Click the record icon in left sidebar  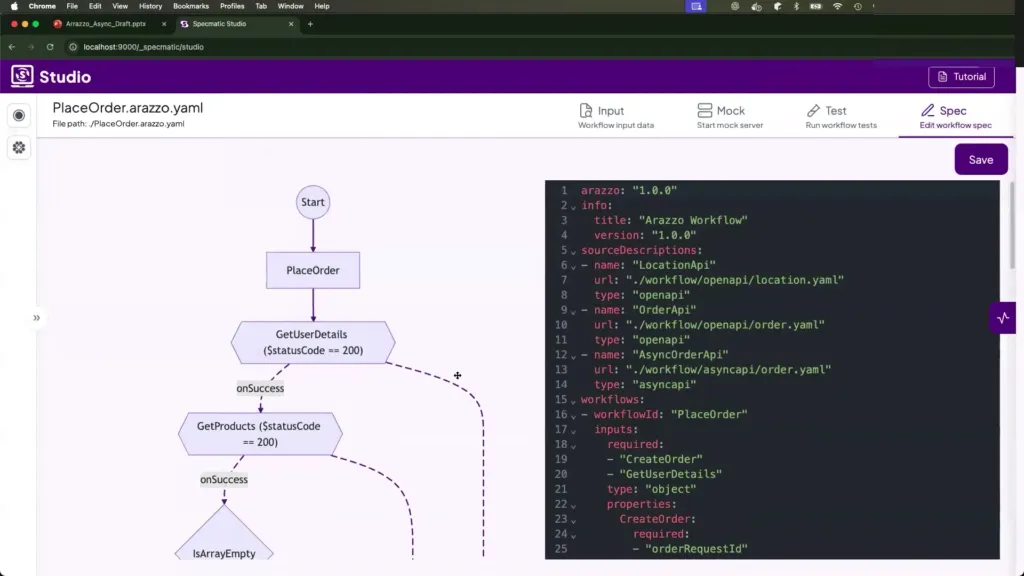19,116
